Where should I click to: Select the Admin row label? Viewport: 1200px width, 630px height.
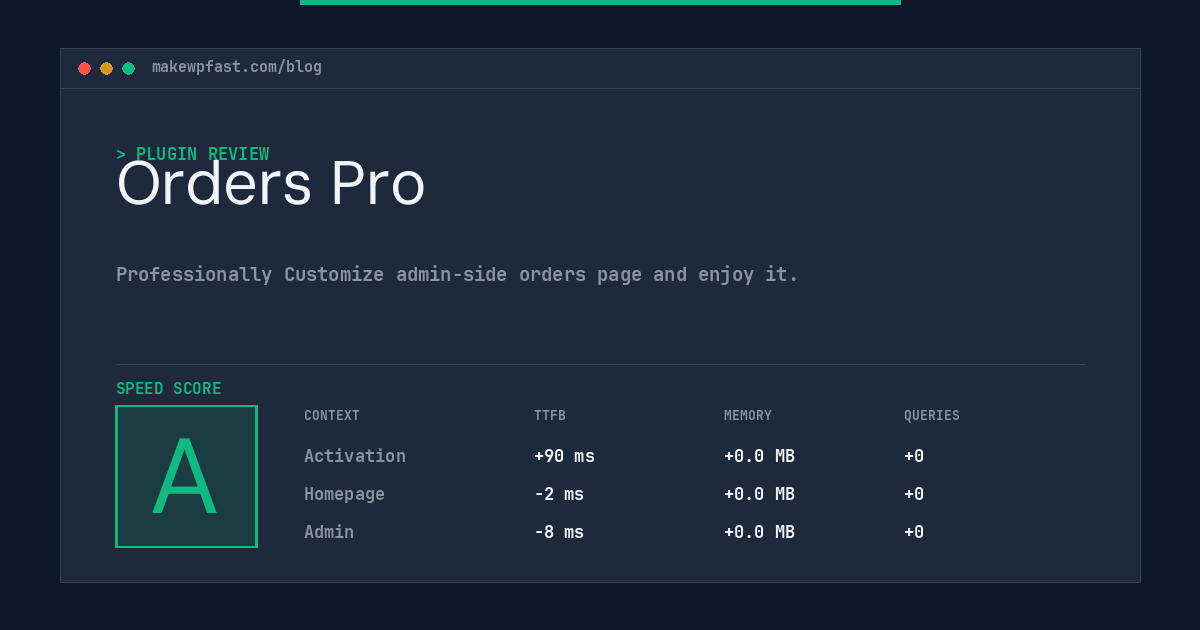tap(329, 532)
